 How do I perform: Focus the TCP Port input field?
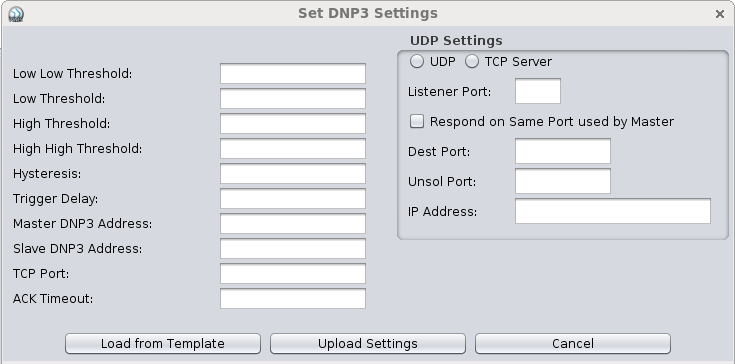(293, 274)
